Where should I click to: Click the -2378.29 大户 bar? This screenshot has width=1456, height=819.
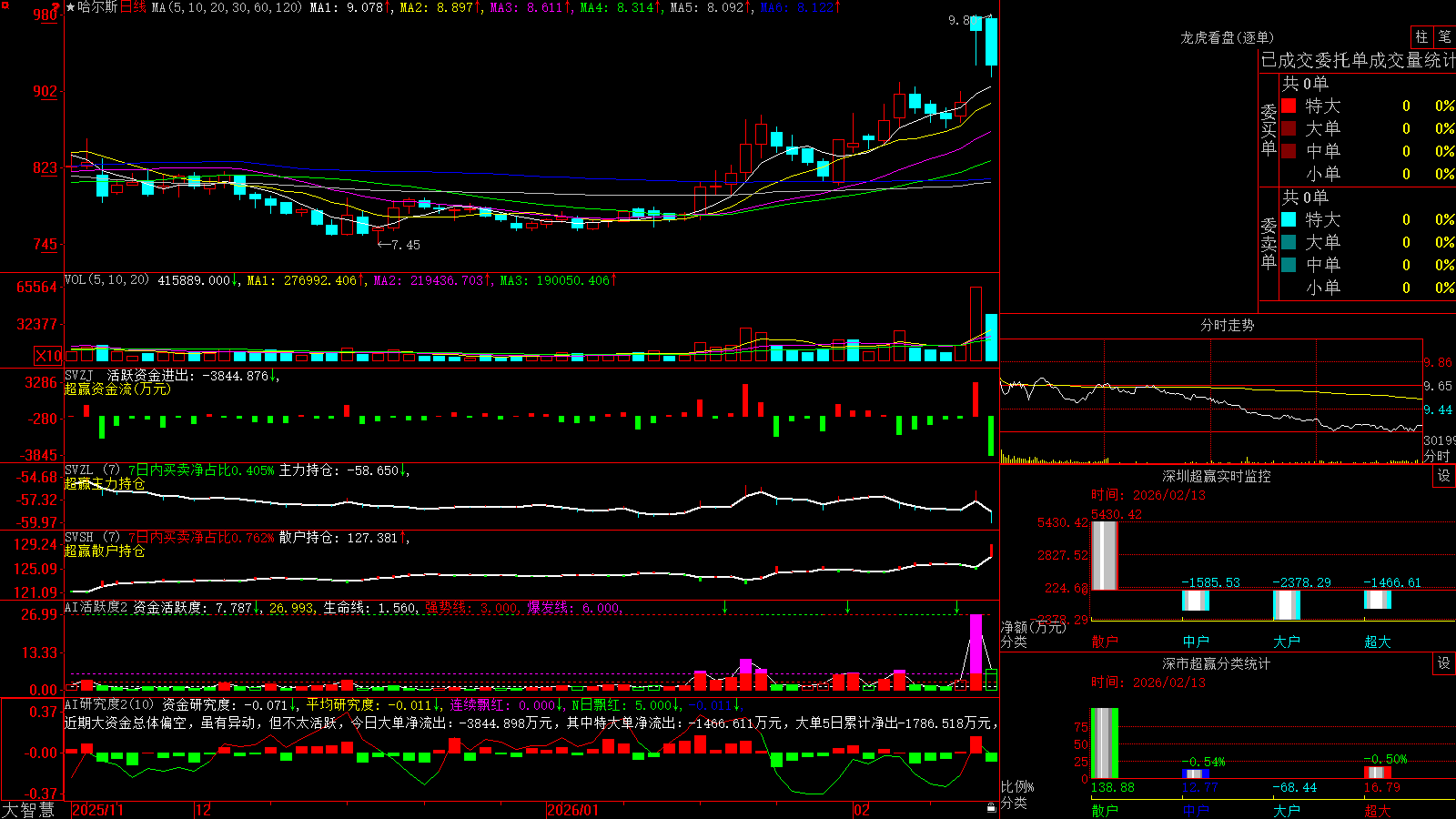click(1287, 605)
